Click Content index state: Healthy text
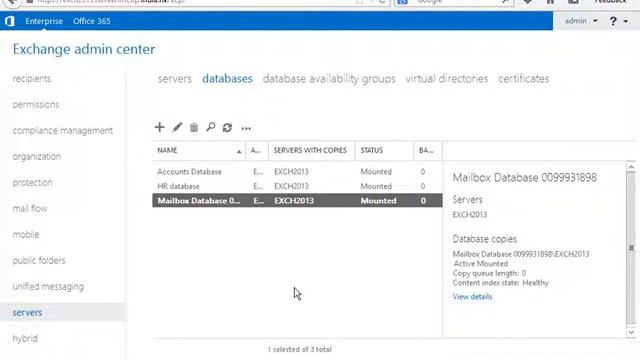The width and height of the screenshot is (640, 360). point(500,283)
